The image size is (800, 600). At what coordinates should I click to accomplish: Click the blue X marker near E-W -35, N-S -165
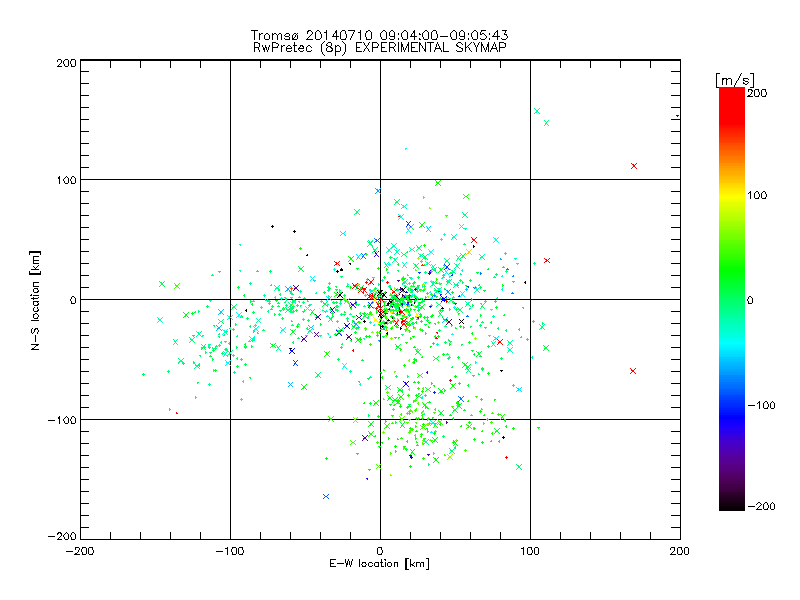click(x=326, y=496)
